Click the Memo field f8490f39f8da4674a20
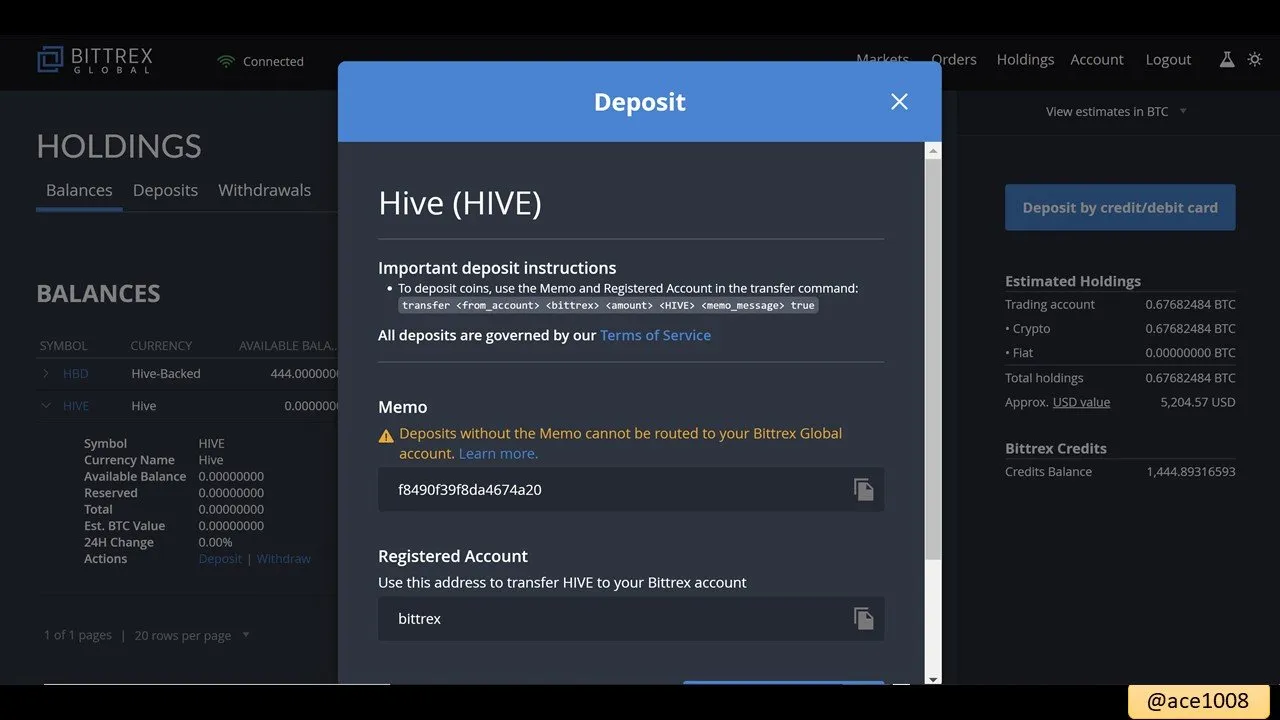 631,489
